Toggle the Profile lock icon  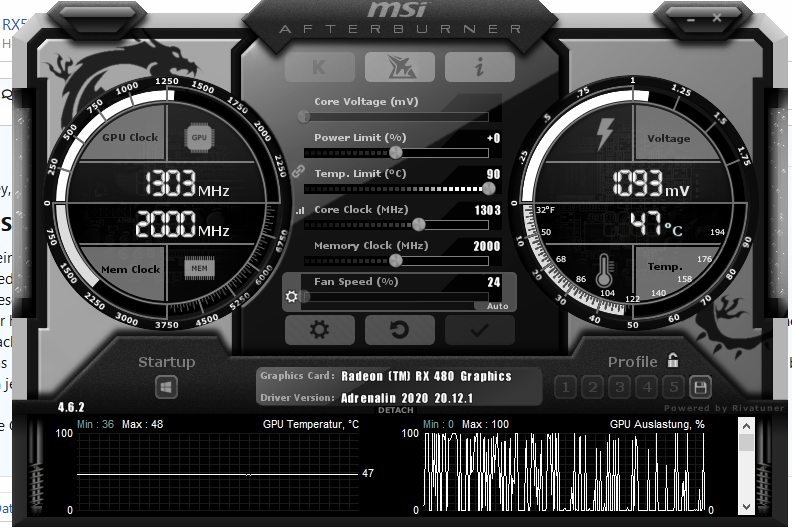[x=673, y=360]
